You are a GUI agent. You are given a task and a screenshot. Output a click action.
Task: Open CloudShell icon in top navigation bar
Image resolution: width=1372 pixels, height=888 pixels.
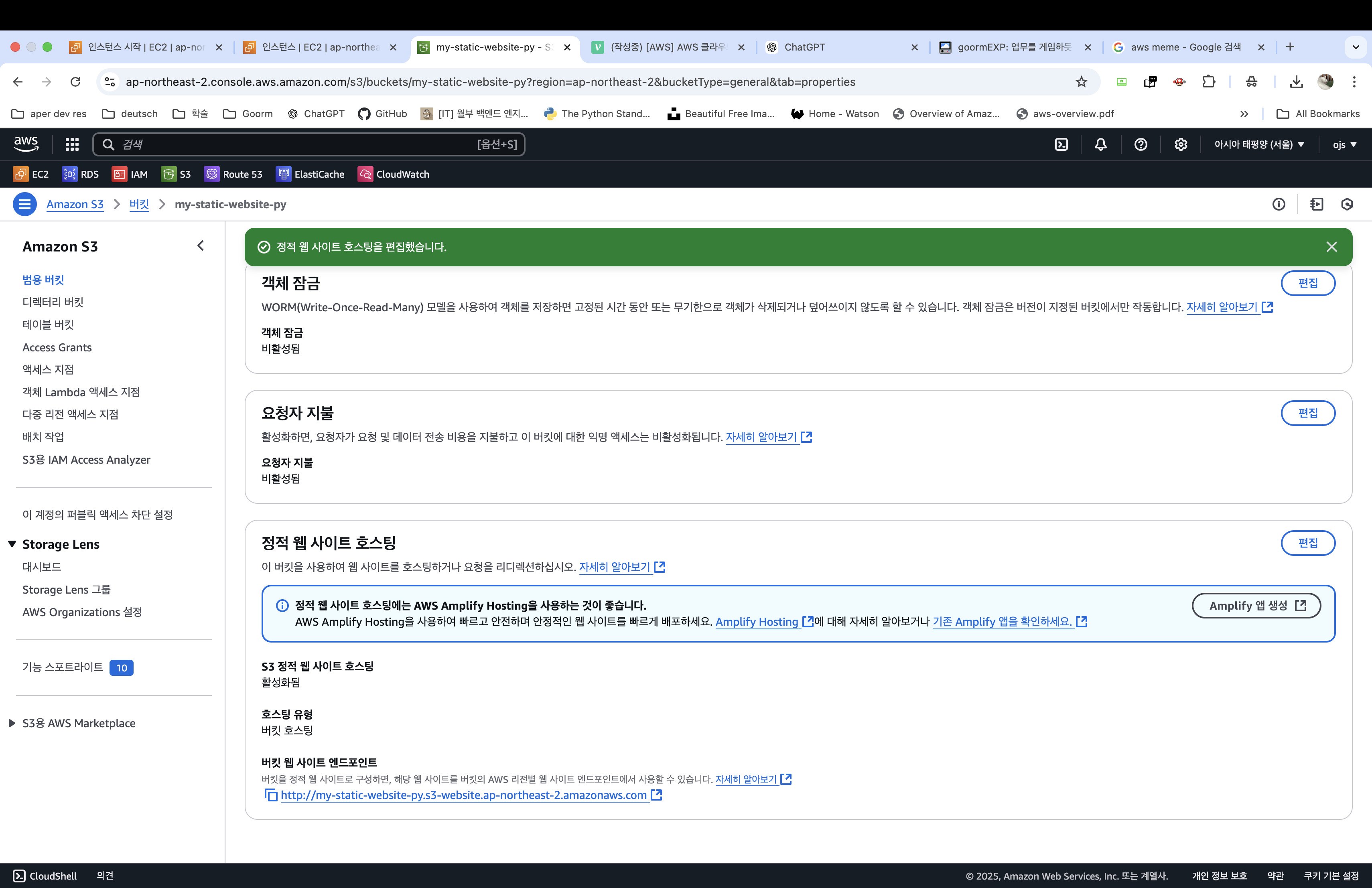coord(1061,144)
